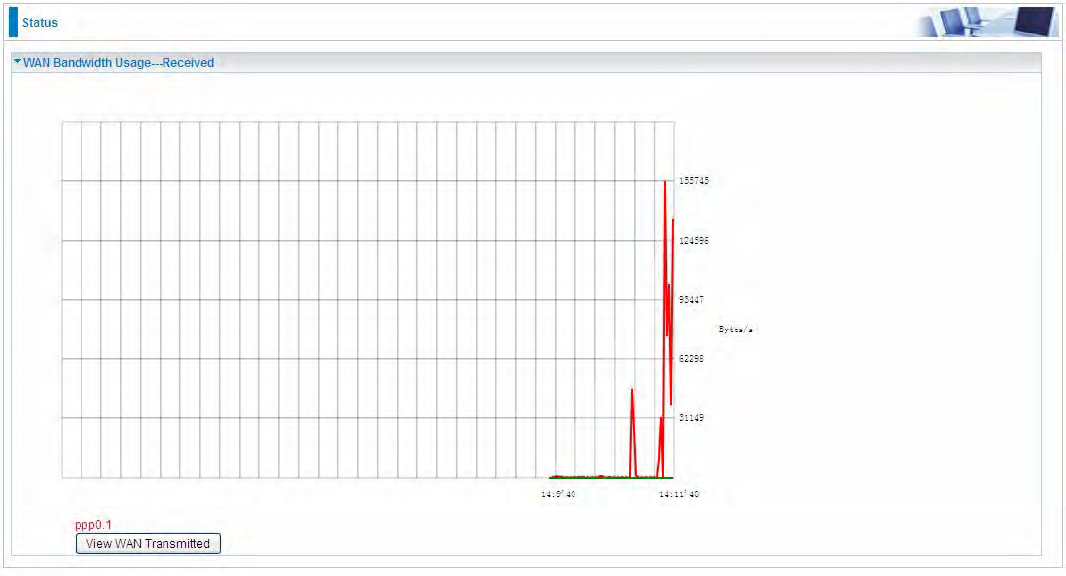Click the blue bar beside Status
Viewport: 1066px width, 576px height.
coord(13,22)
